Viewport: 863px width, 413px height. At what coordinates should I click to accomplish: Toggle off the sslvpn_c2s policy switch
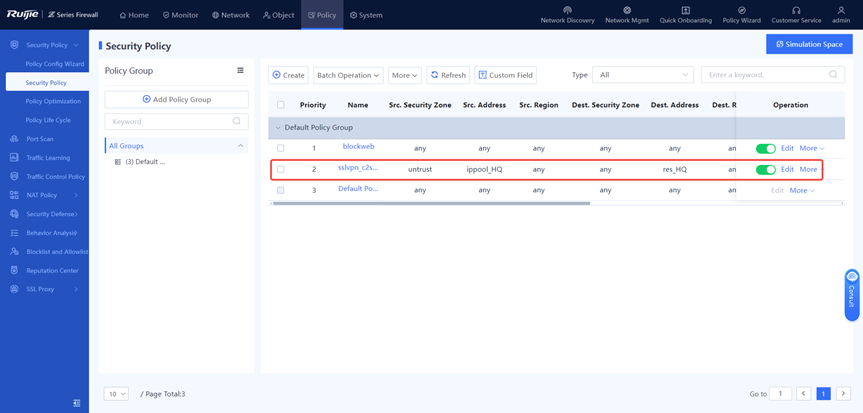[x=765, y=169]
